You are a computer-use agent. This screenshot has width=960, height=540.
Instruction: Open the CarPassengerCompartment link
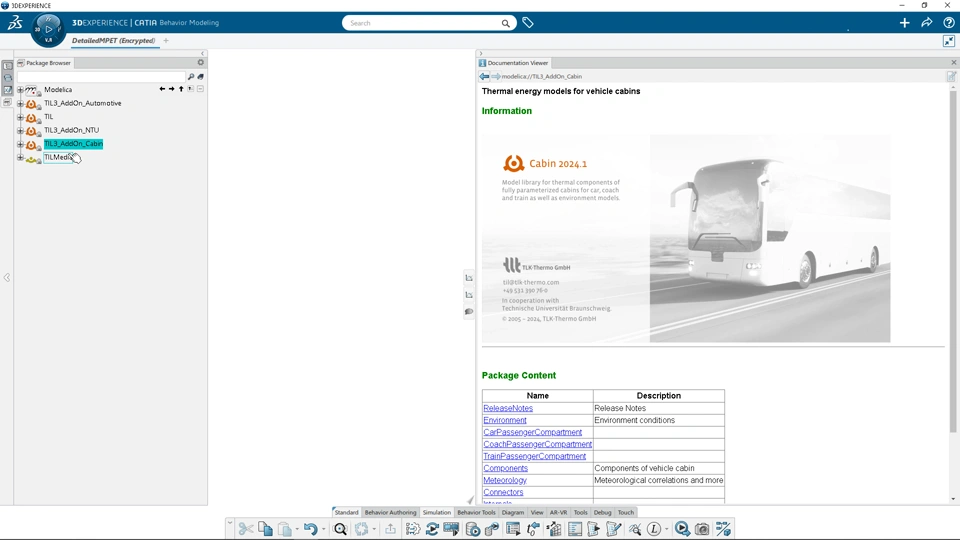click(533, 432)
